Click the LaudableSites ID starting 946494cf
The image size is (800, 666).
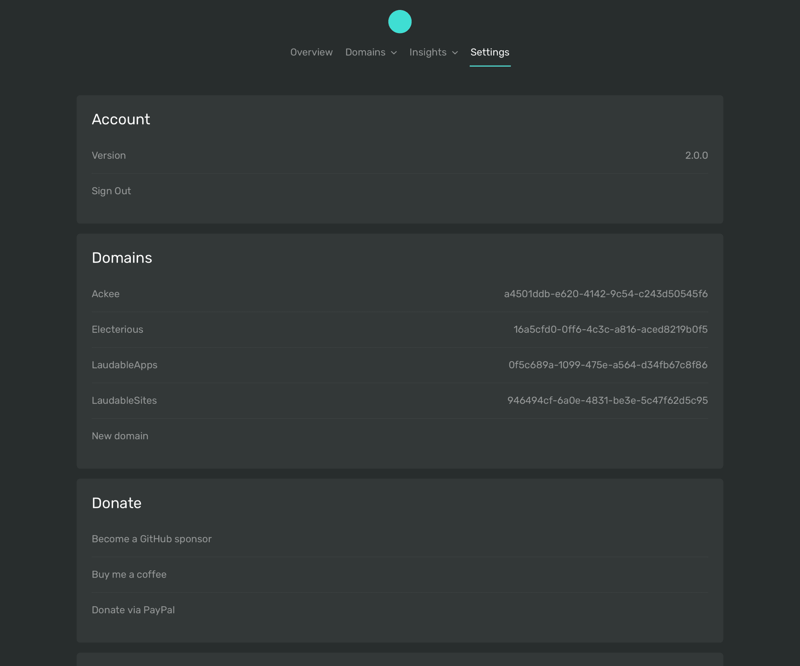607,401
